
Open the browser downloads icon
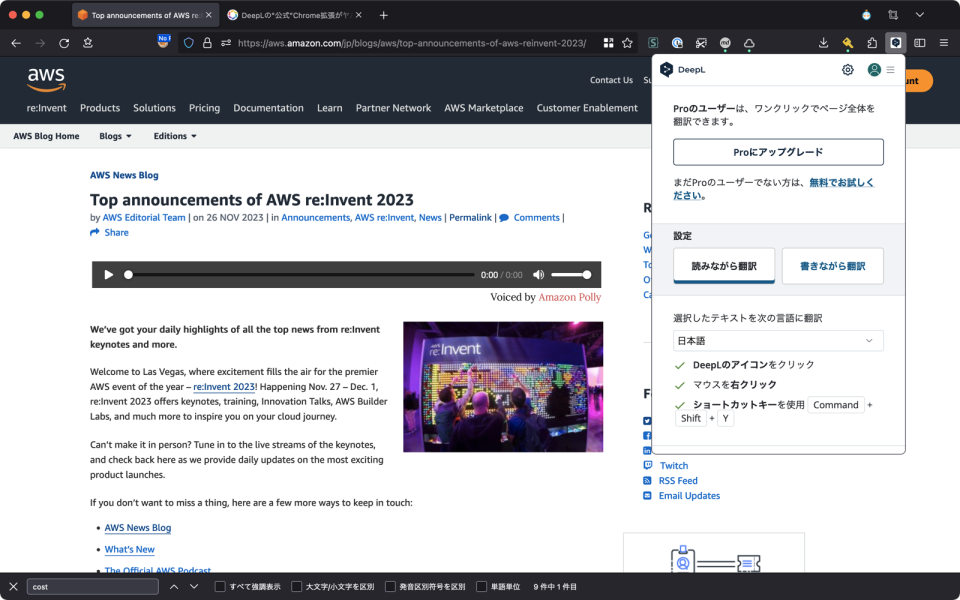(x=822, y=43)
